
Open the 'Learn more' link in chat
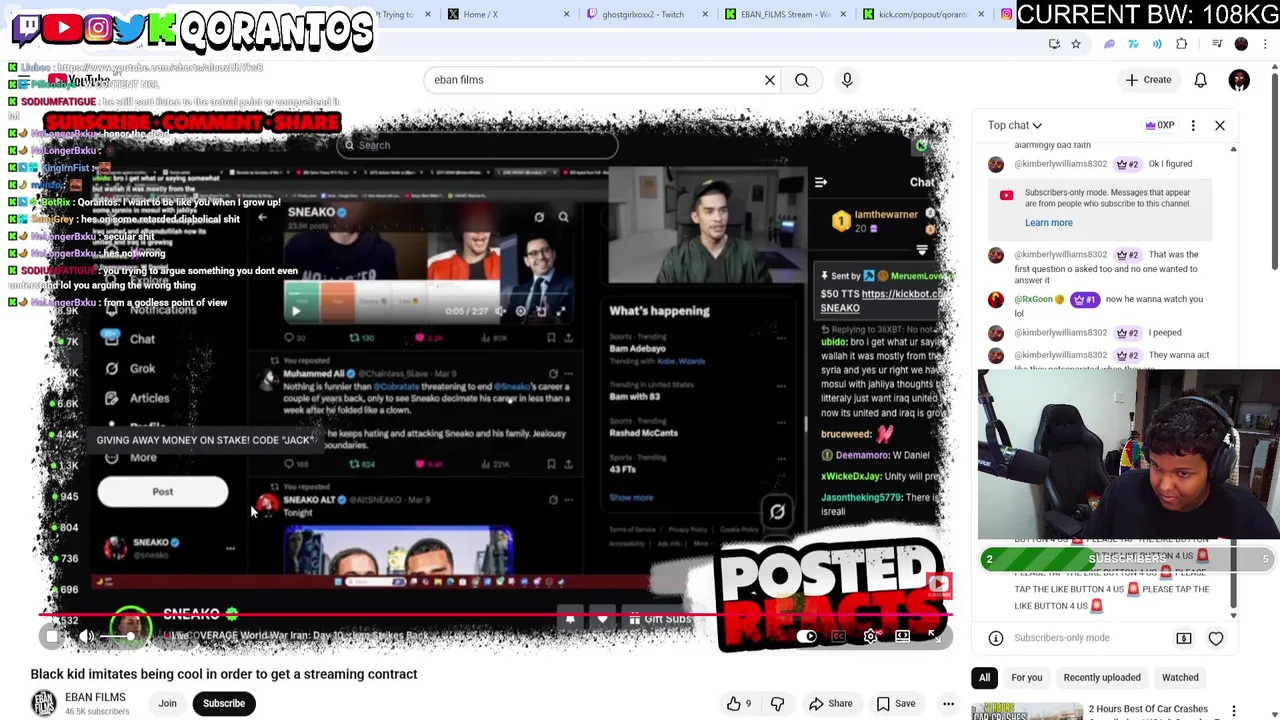[1048, 223]
